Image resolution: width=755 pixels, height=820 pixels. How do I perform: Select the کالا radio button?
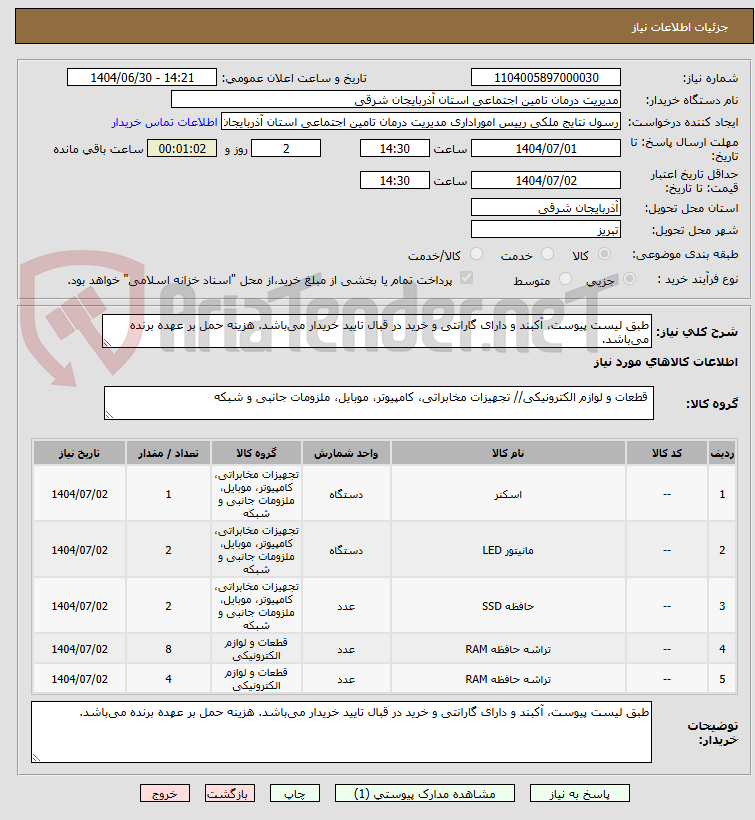(604, 254)
